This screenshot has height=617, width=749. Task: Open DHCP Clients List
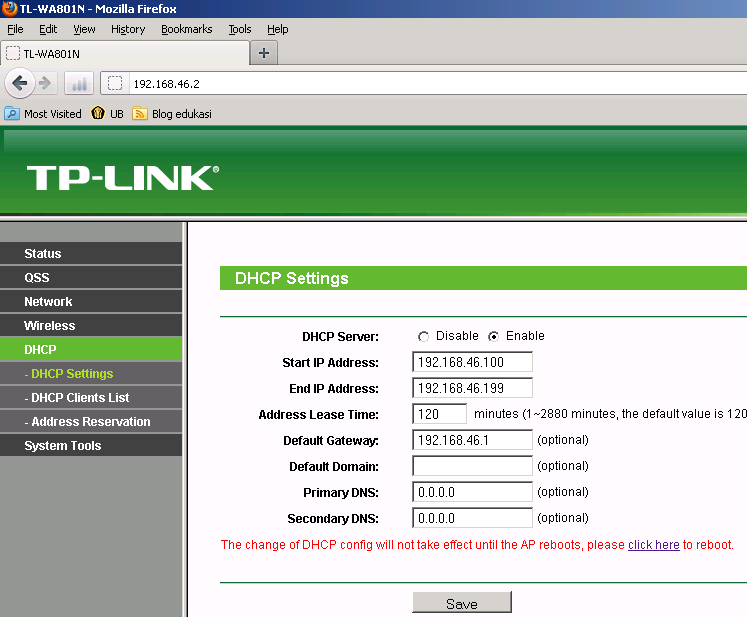[x=91, y=398]
